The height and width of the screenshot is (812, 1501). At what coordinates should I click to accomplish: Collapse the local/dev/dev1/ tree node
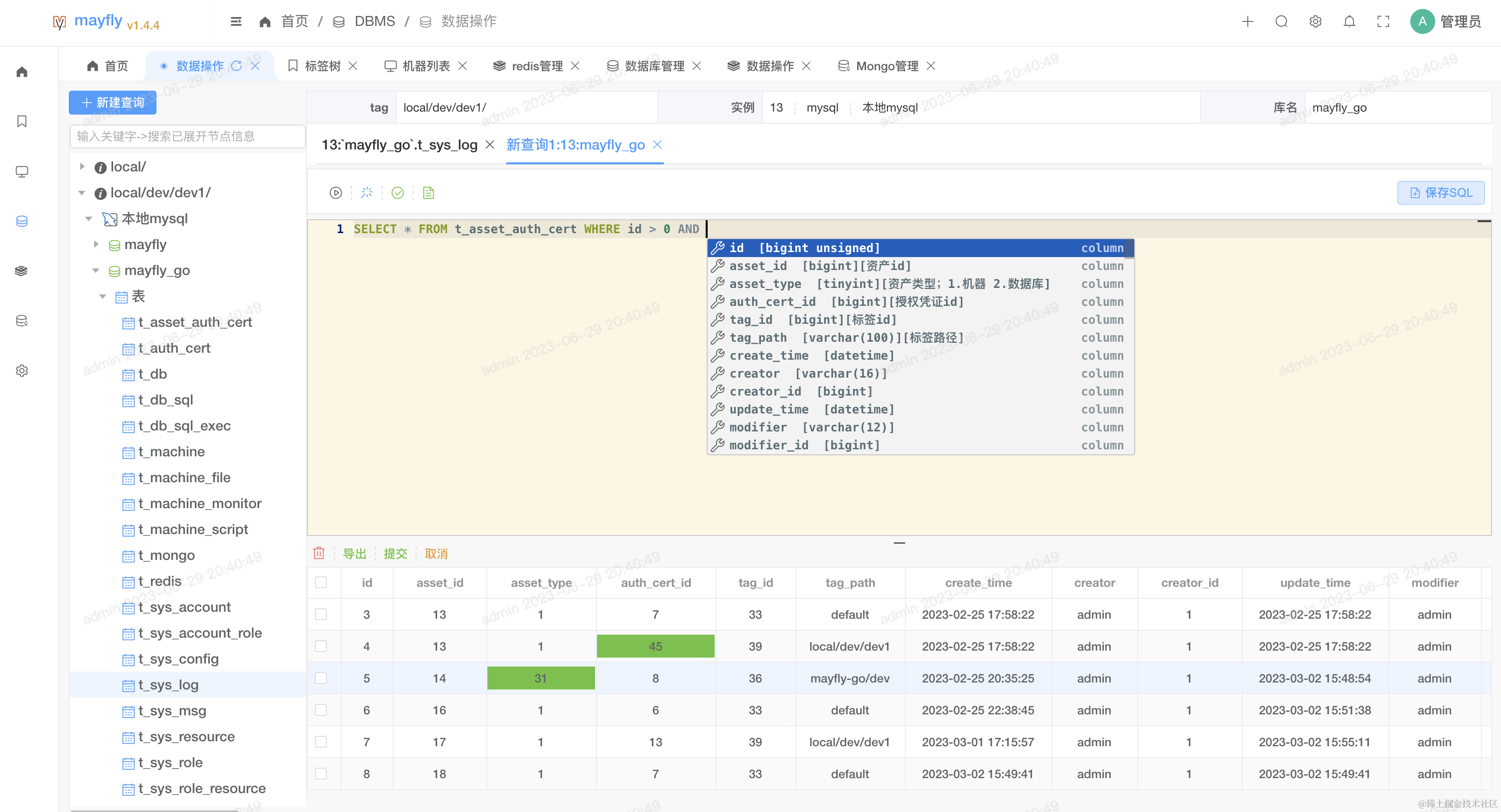(x=82, y=193)
